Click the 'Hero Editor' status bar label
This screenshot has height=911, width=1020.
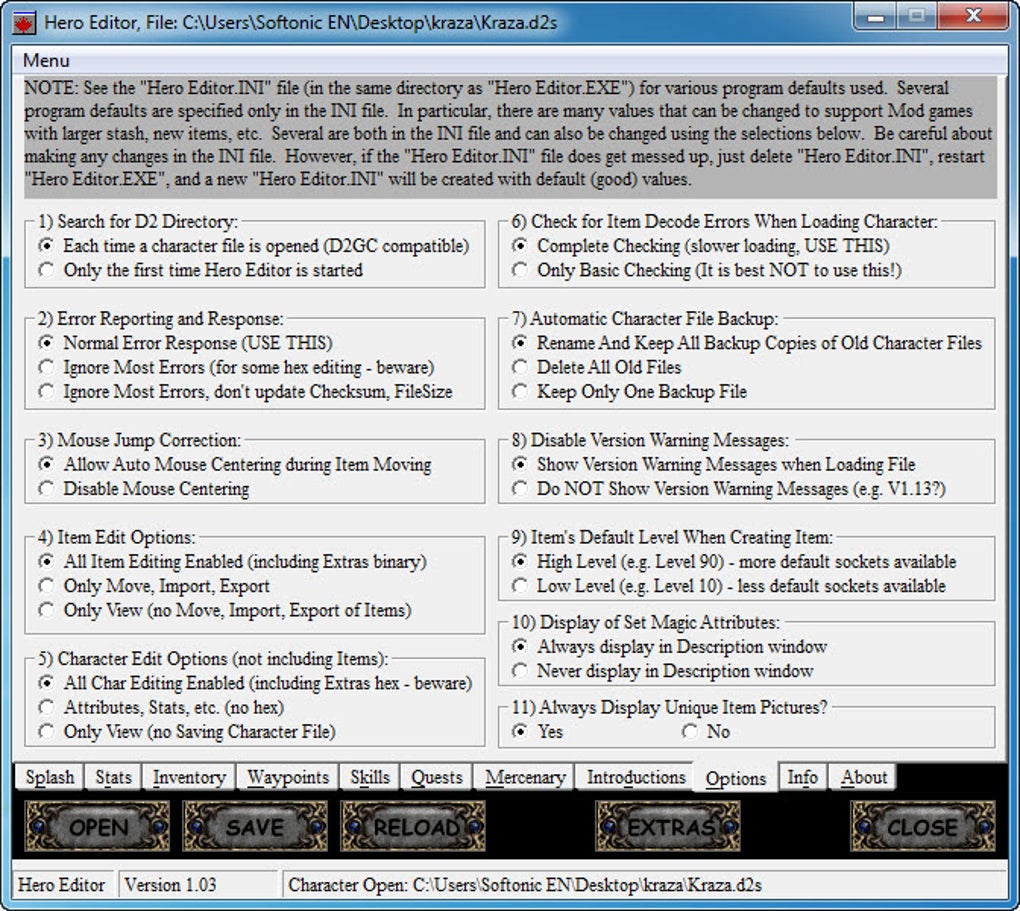(x=61, y=885)
